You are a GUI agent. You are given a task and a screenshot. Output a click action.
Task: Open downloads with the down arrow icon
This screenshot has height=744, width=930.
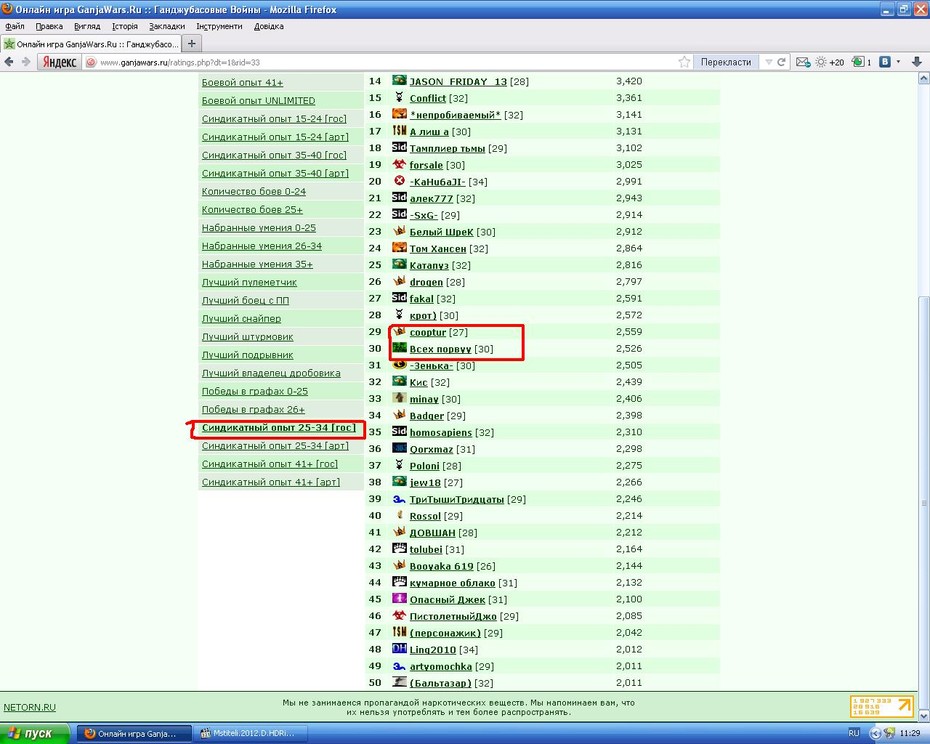coord(916,62)
